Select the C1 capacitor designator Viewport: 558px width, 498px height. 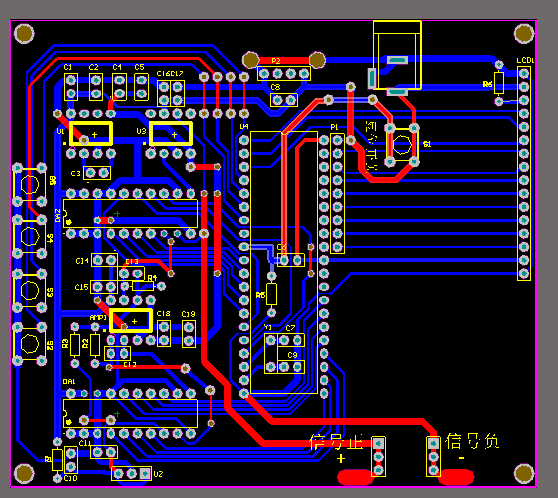click(x=68, y=67)
